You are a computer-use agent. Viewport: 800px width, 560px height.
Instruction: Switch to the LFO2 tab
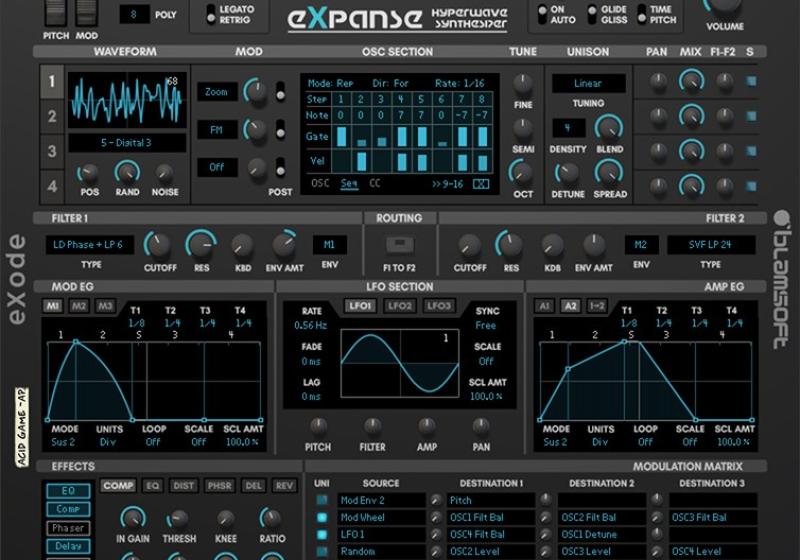(399, 306)
